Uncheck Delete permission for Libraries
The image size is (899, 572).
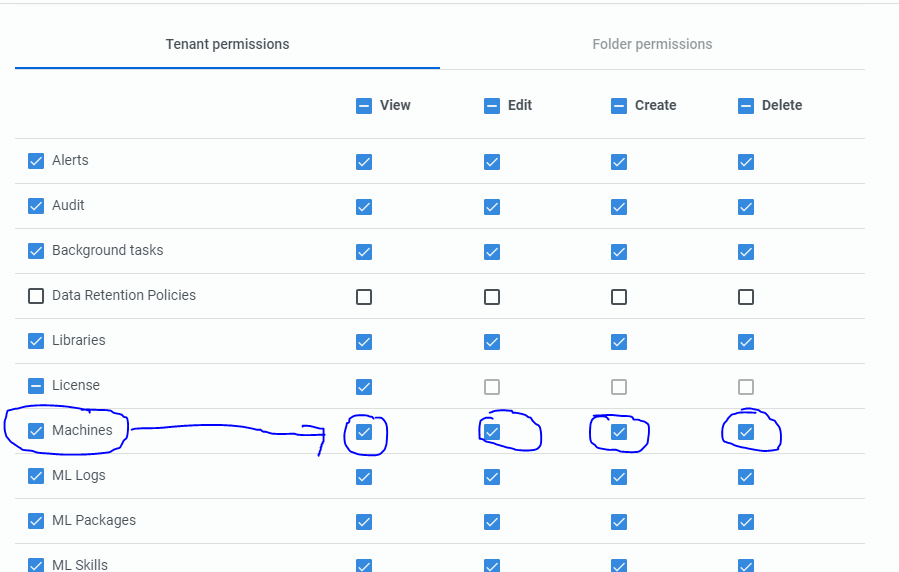coord(746,342)
